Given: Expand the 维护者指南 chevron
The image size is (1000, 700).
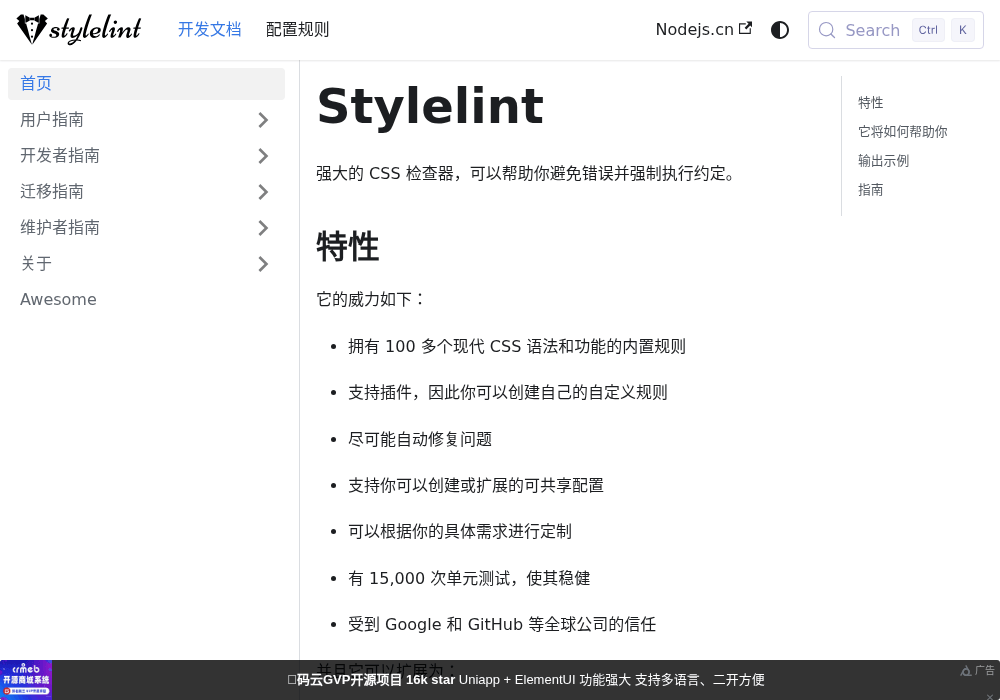Looking at the screenshot, I should click(263, 228).
